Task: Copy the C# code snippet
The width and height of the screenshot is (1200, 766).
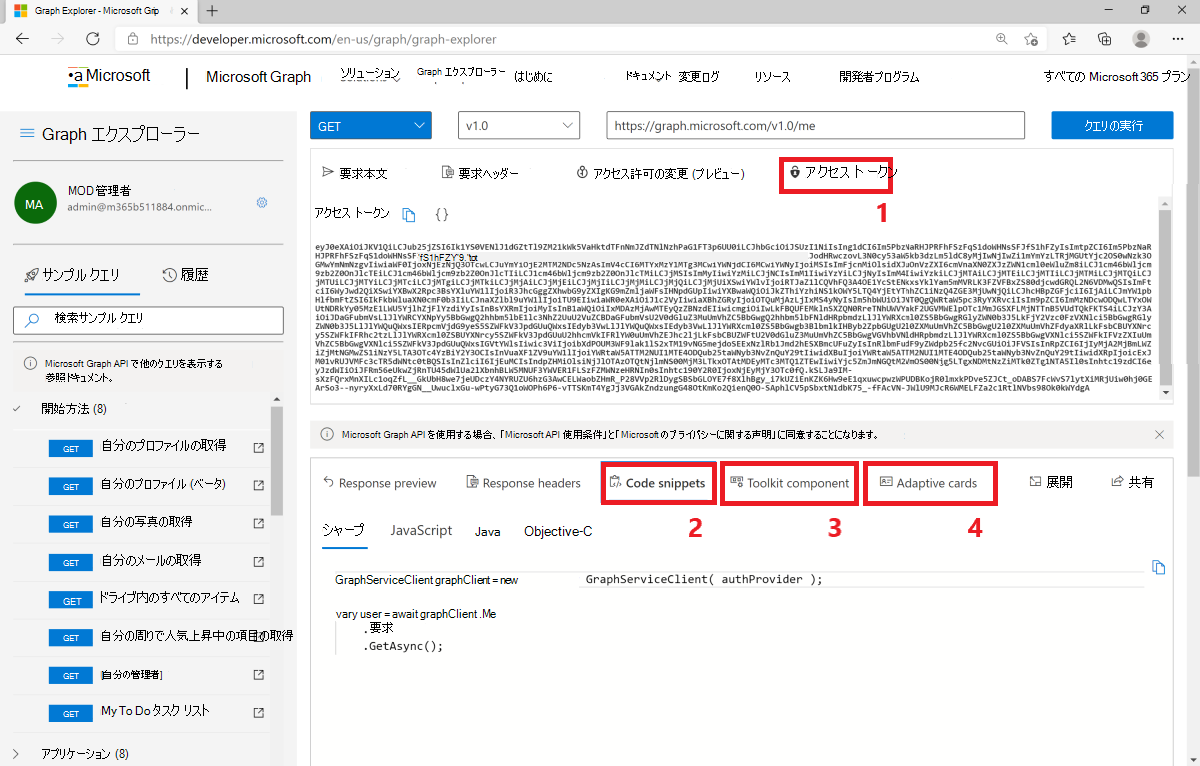Action: (x=1158, y=567)
